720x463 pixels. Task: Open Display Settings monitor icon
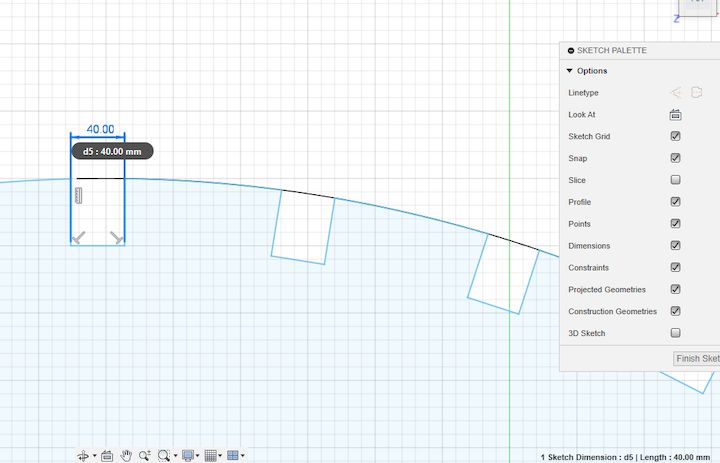tap(188, 456)
